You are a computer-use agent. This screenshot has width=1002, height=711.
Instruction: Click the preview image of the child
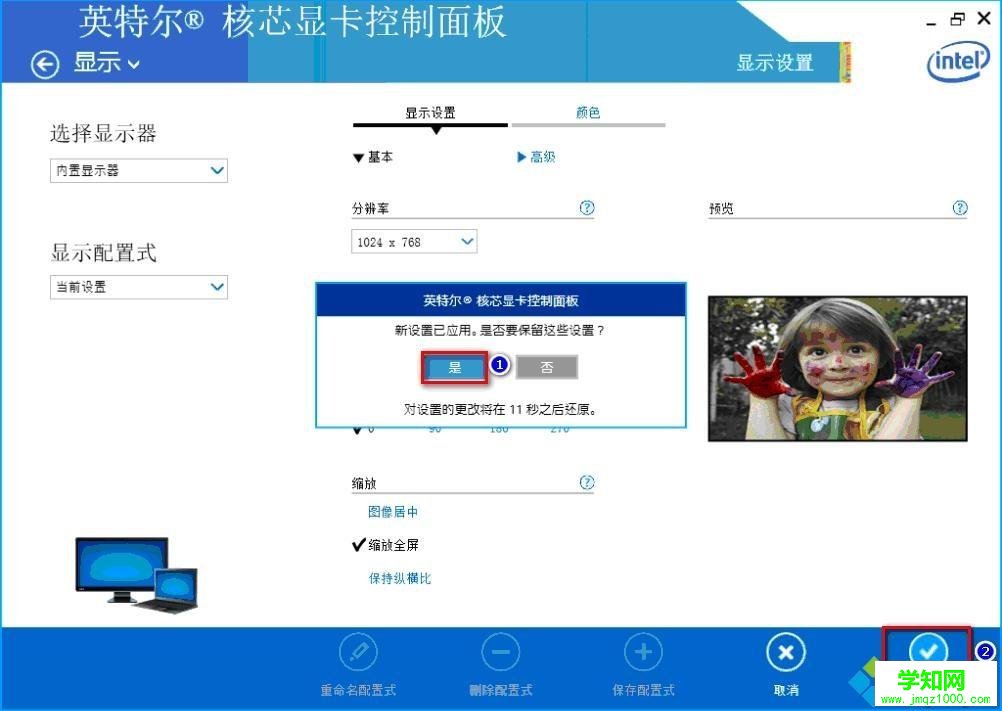click(x=838, y=369)
